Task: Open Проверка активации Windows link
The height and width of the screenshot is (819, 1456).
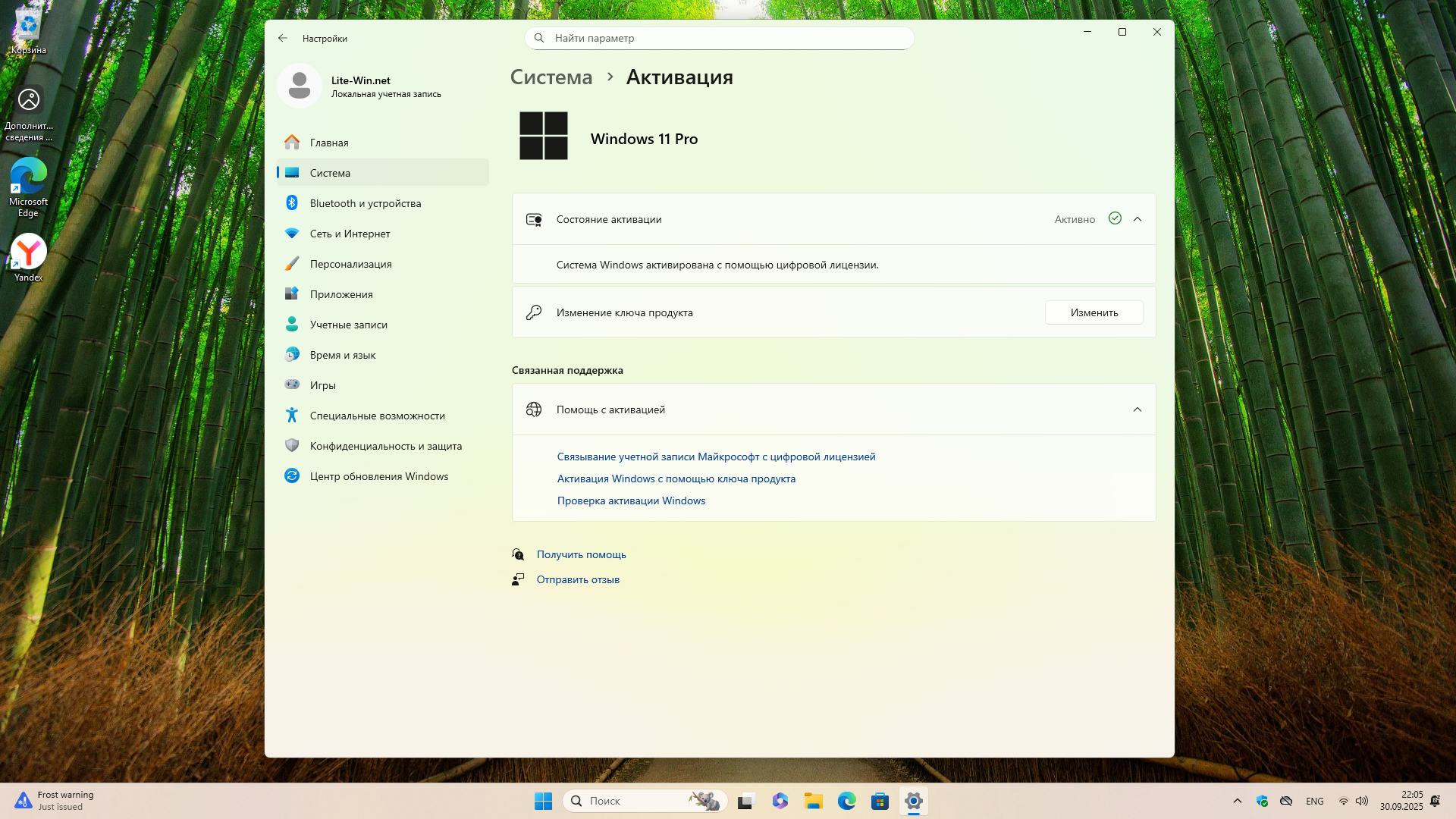Action: tap(631, 500)
